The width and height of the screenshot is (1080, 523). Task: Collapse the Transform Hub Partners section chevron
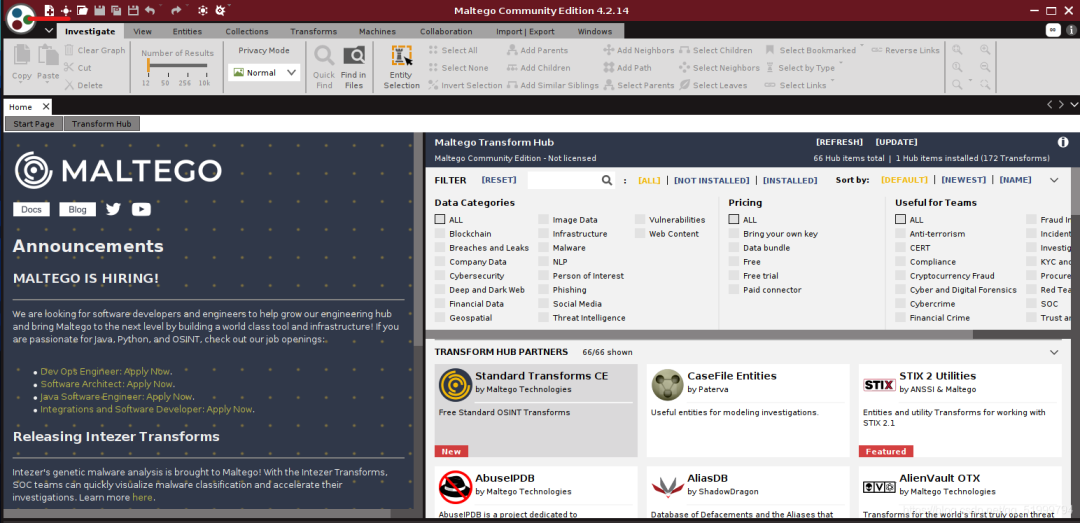pyautogui.click(x=1054, y=352)
